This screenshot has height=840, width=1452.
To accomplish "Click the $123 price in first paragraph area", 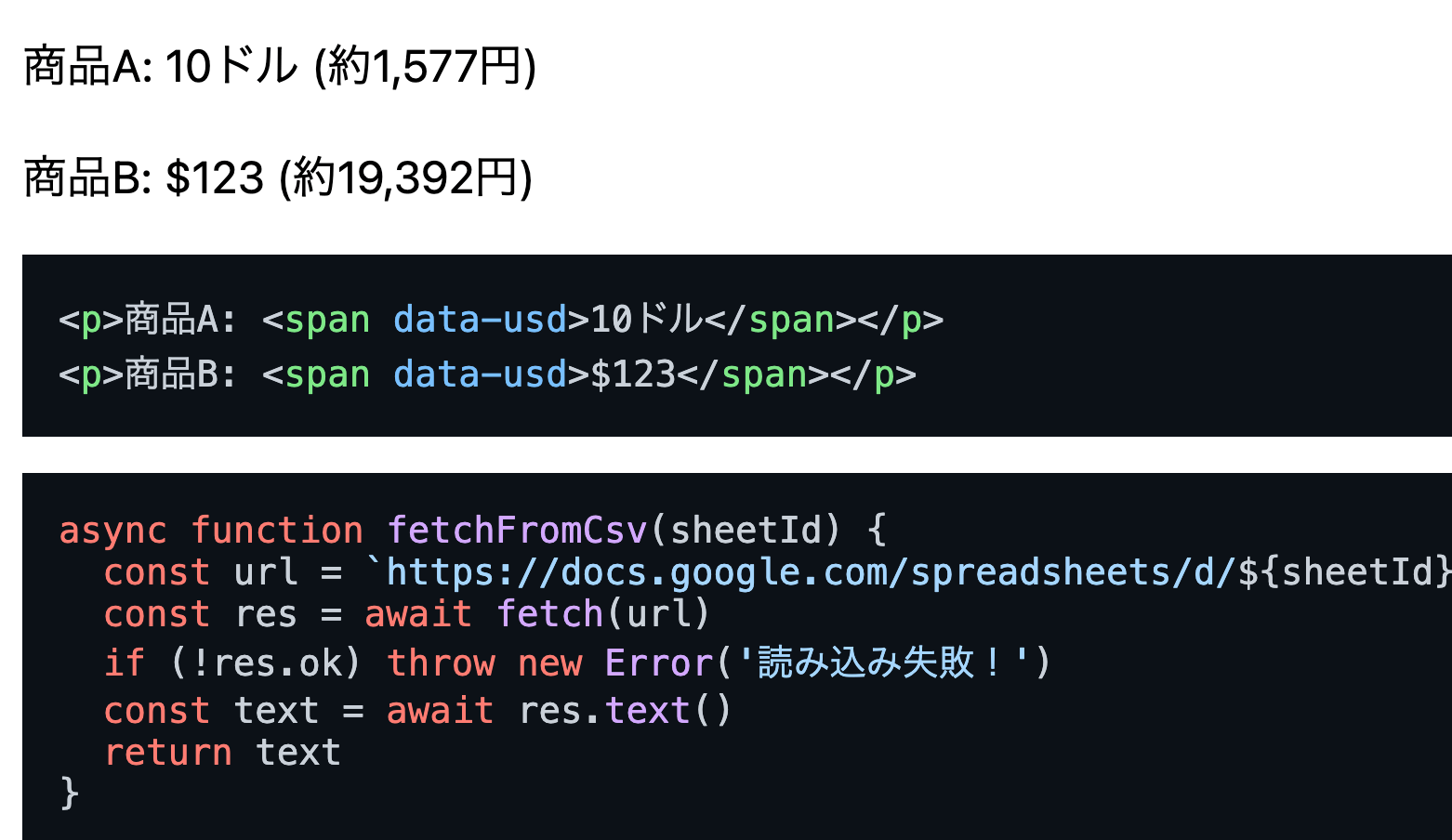I will pos(215,177).
